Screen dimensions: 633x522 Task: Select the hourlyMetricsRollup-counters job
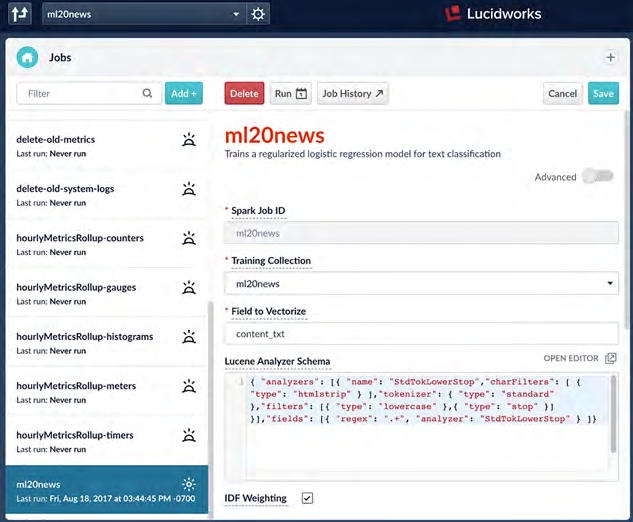(x=80, y=238)
